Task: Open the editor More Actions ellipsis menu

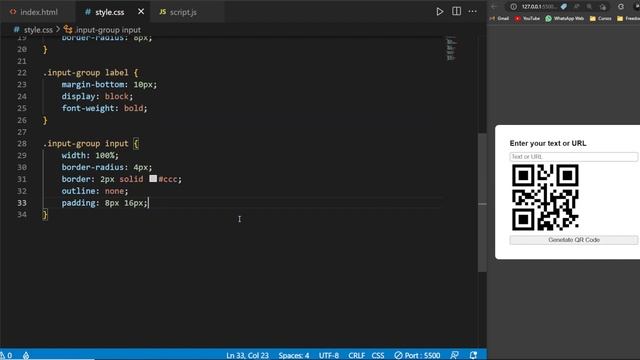Action: 473,11
